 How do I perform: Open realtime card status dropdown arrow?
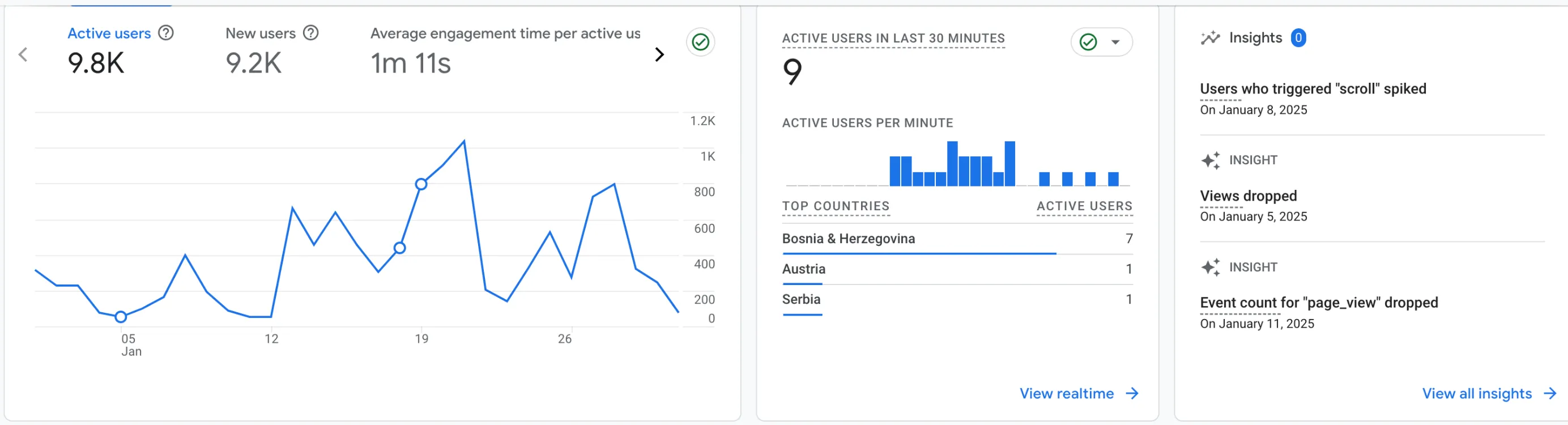(x=1115, y=42)
